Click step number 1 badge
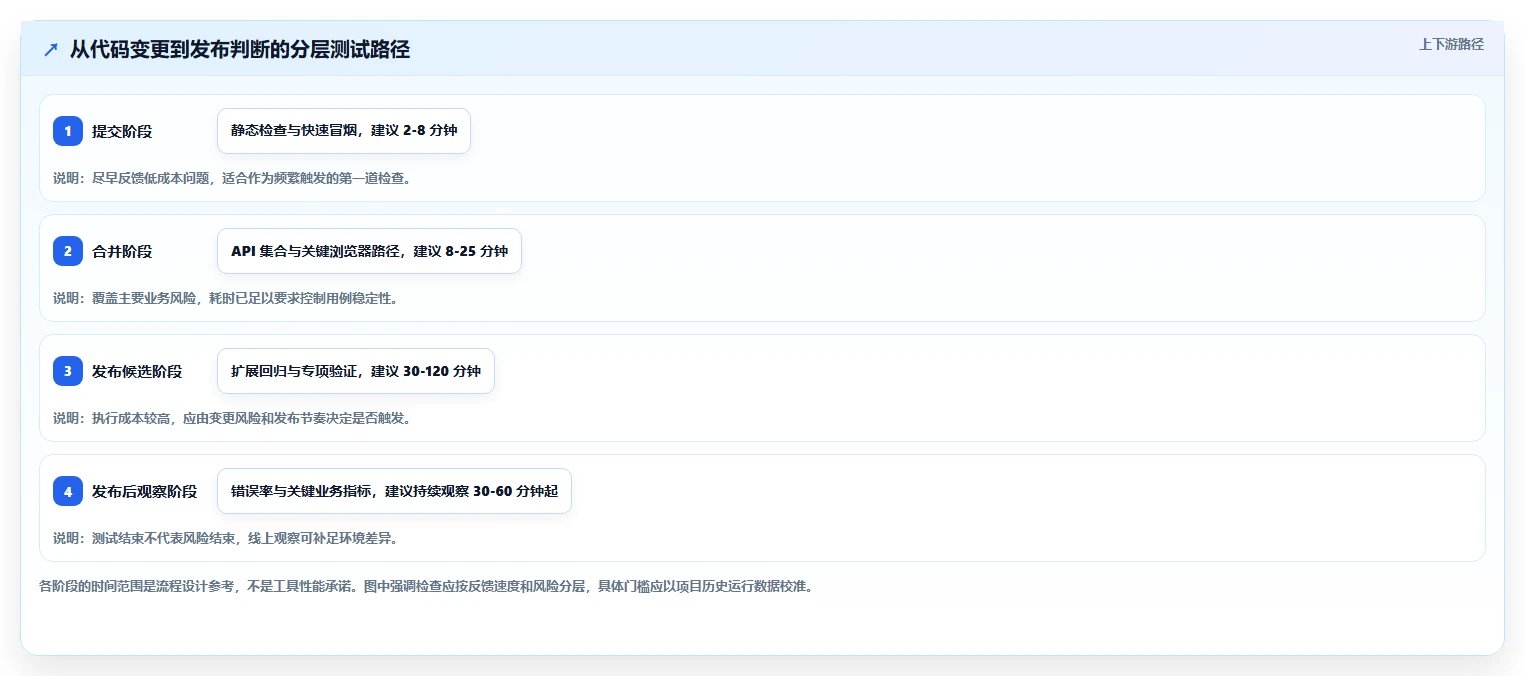Image resolution: width=1525 pixels, height=676 pixels. pos(68,131)
